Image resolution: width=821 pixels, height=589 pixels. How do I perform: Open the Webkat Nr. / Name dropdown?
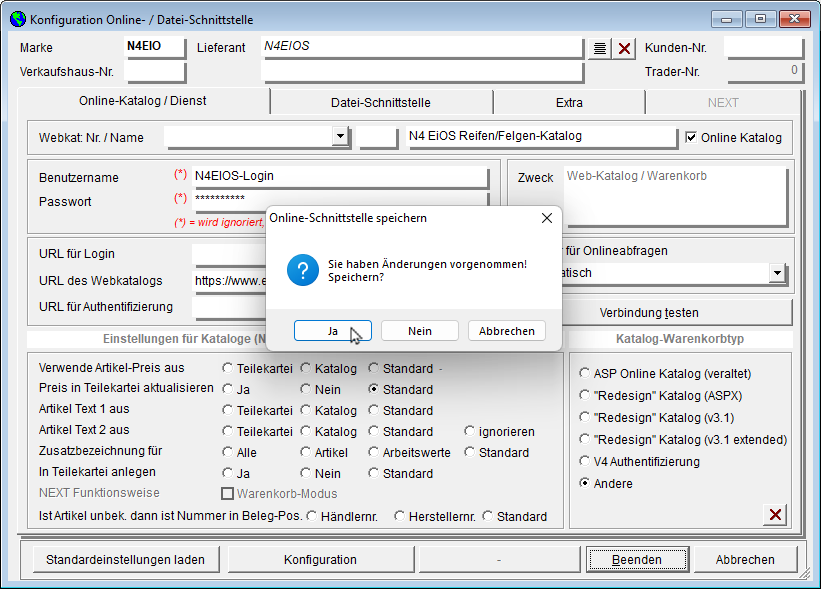point(340,136)
